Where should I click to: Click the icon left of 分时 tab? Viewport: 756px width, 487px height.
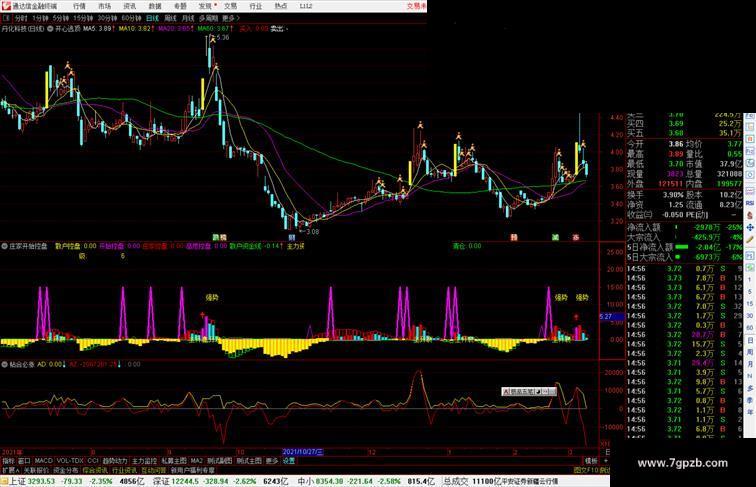click(x=7, y=18)
